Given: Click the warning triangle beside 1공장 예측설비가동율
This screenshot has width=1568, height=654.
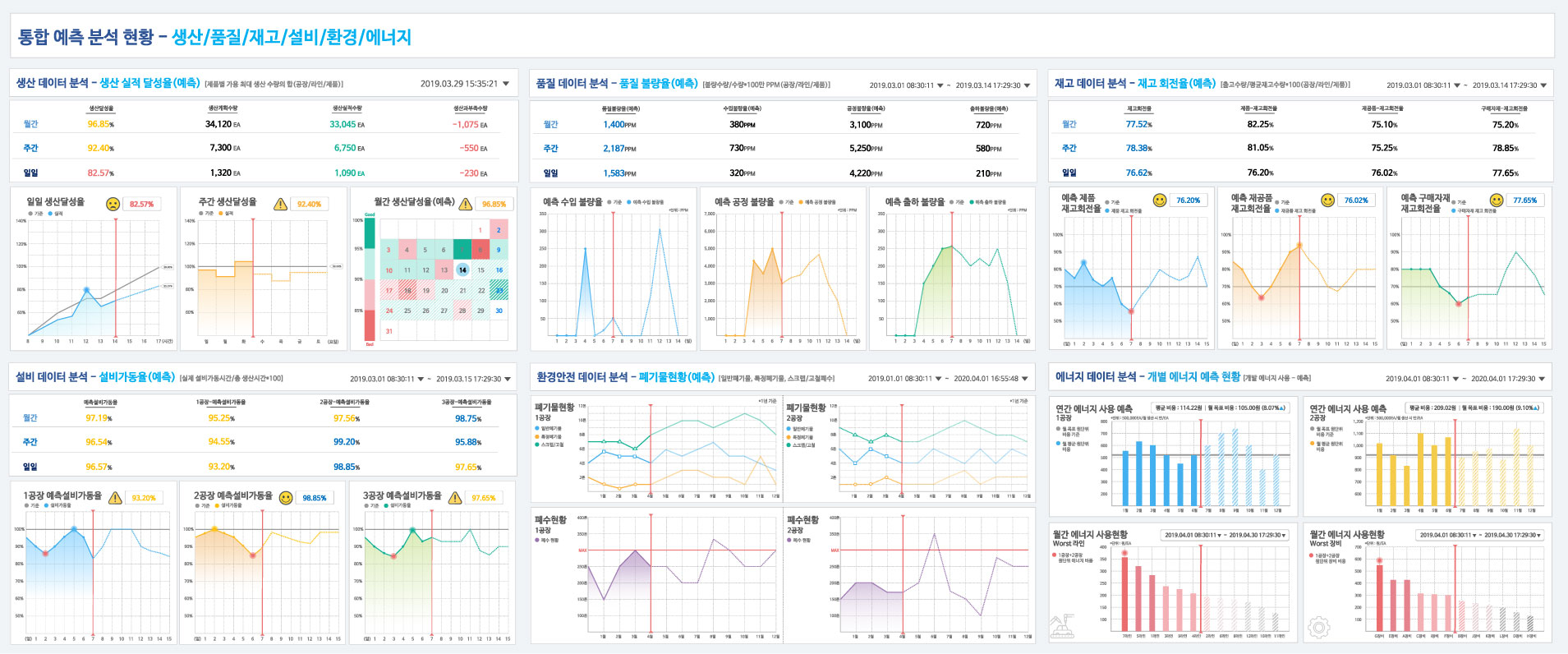Looking at the screenshot, I should coord(116,498).
